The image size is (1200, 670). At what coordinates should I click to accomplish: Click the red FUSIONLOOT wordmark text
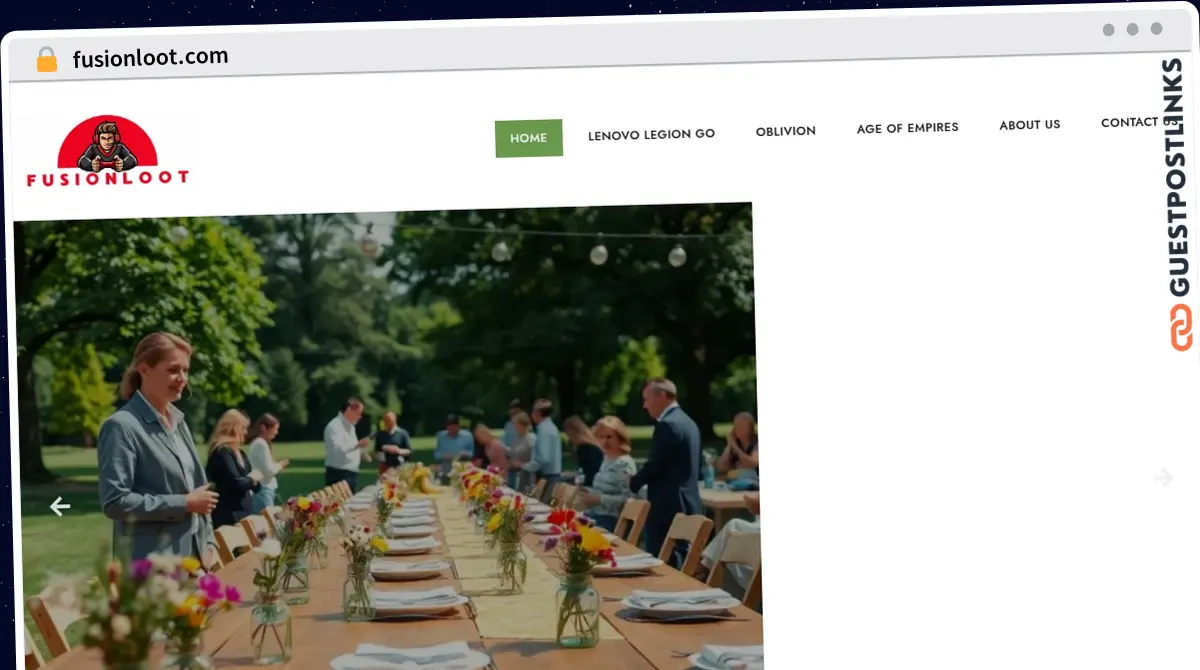point(107,178)
